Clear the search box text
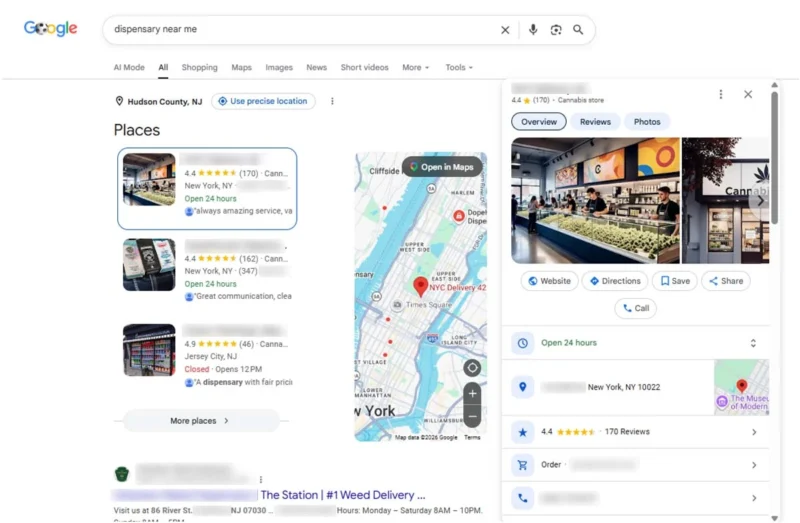 tap(505, 30)
